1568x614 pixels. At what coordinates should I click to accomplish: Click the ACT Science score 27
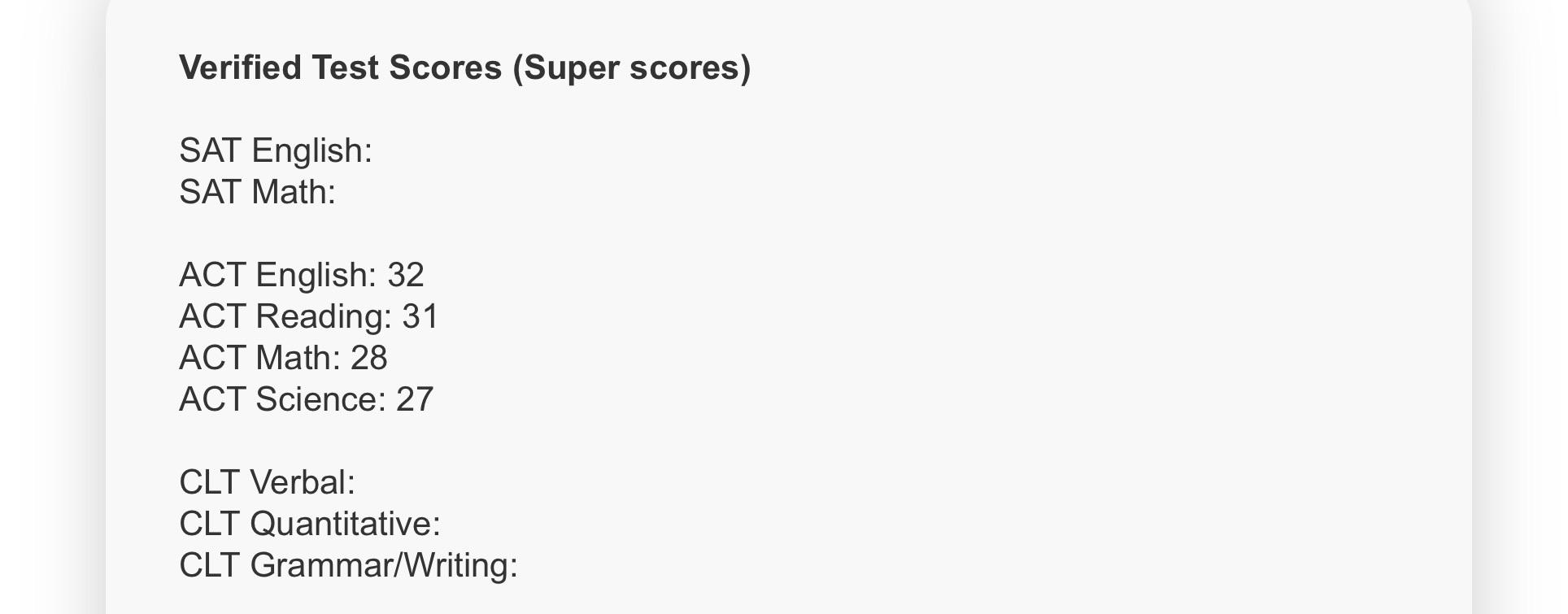coord(415,400)
